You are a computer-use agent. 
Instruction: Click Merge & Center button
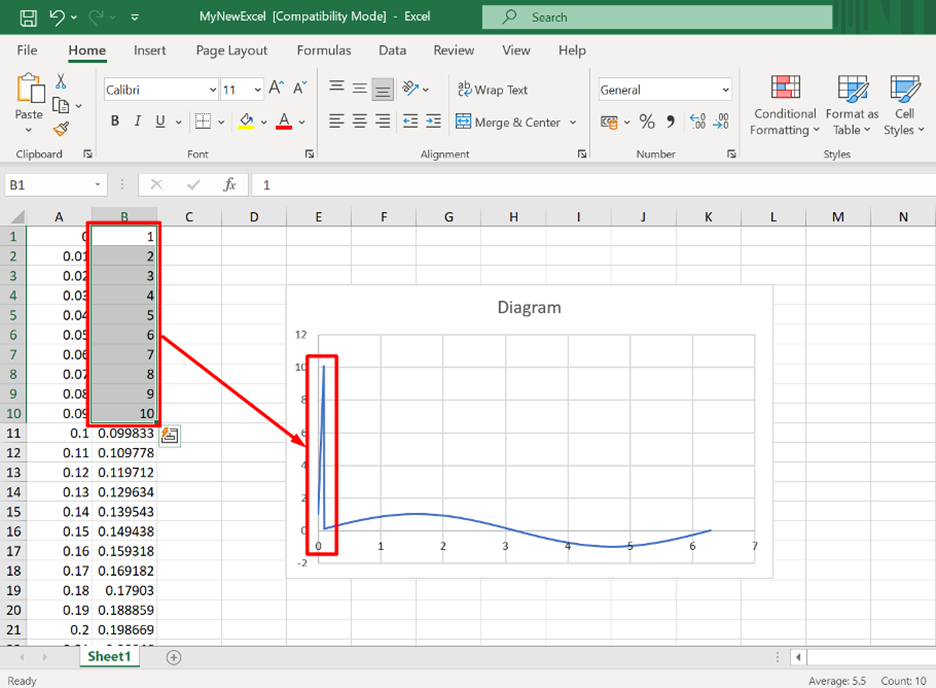point(508,122)
